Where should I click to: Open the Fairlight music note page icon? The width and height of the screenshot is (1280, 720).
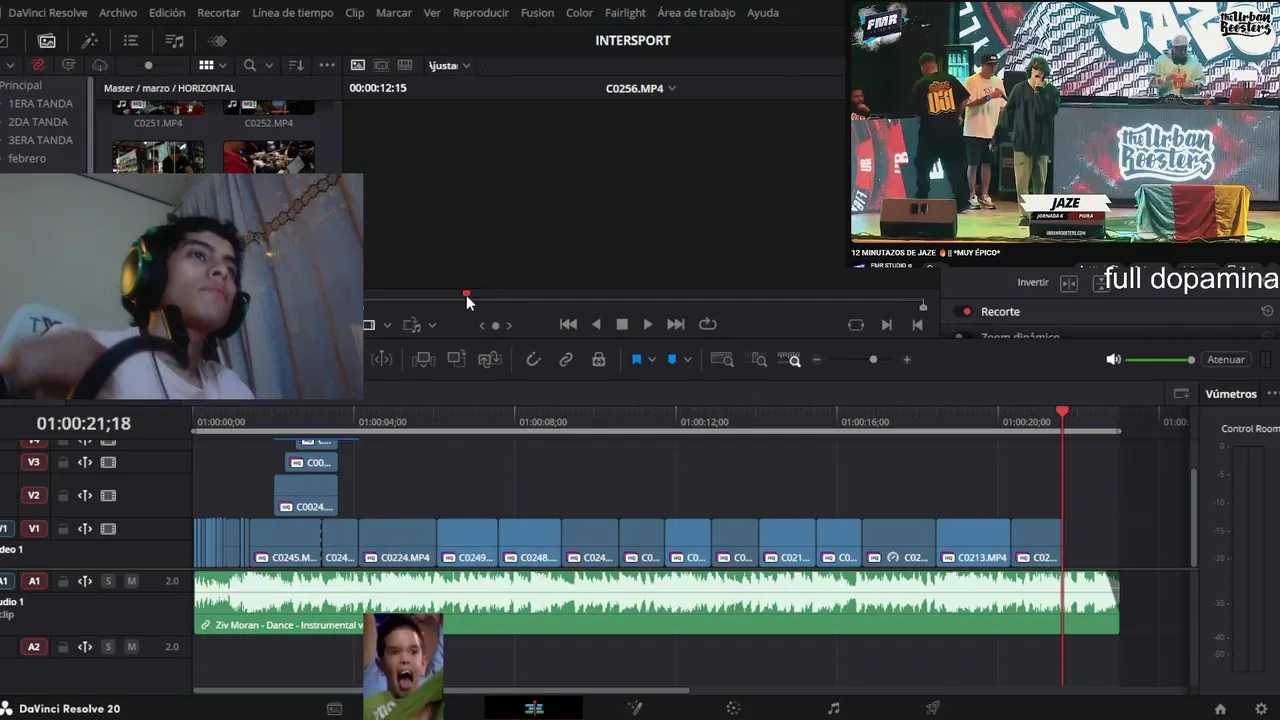834,708
